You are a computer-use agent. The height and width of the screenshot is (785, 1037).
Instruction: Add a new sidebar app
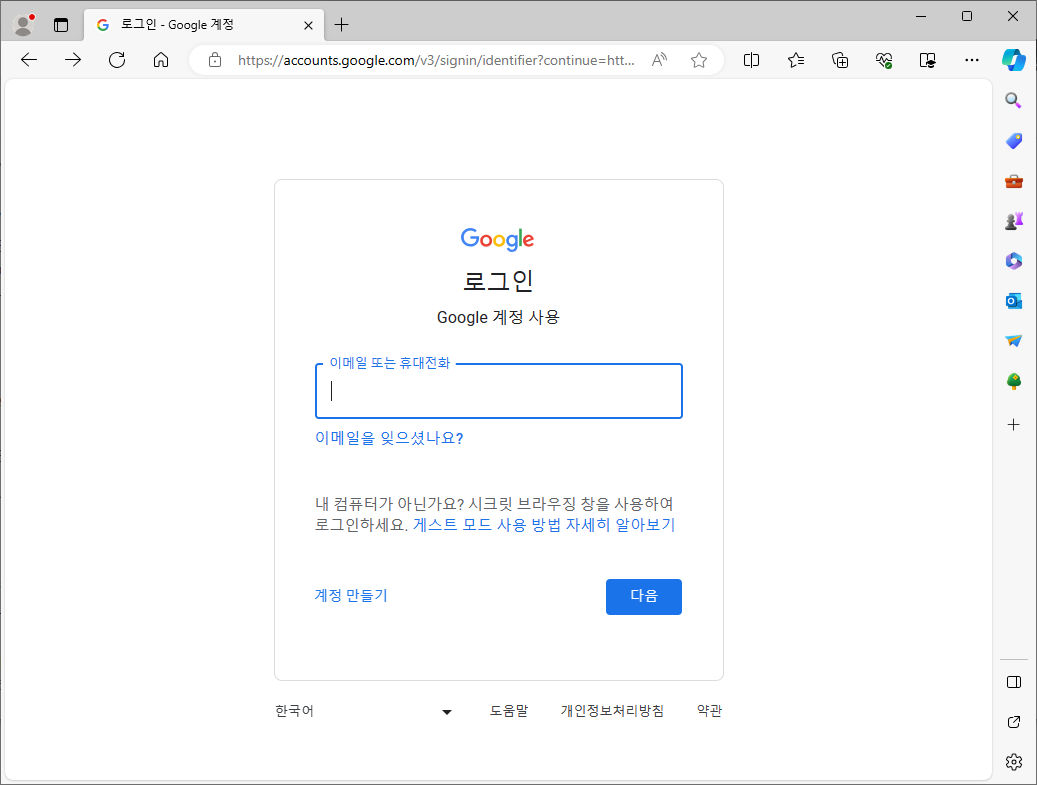[1013, 425]
